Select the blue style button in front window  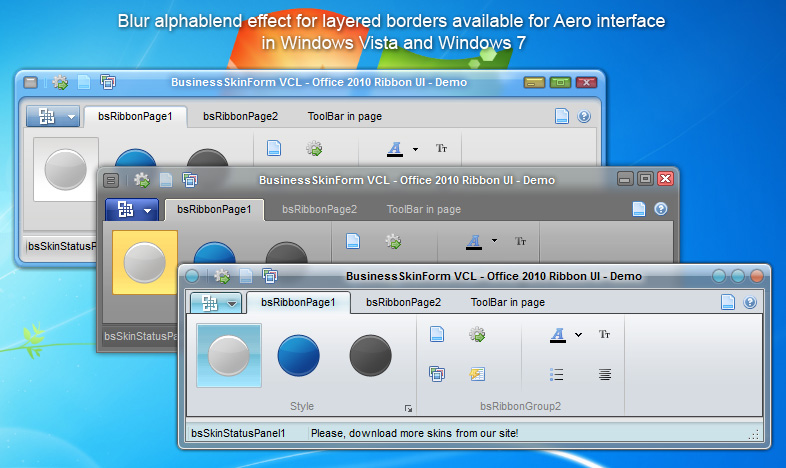[298, 355]
